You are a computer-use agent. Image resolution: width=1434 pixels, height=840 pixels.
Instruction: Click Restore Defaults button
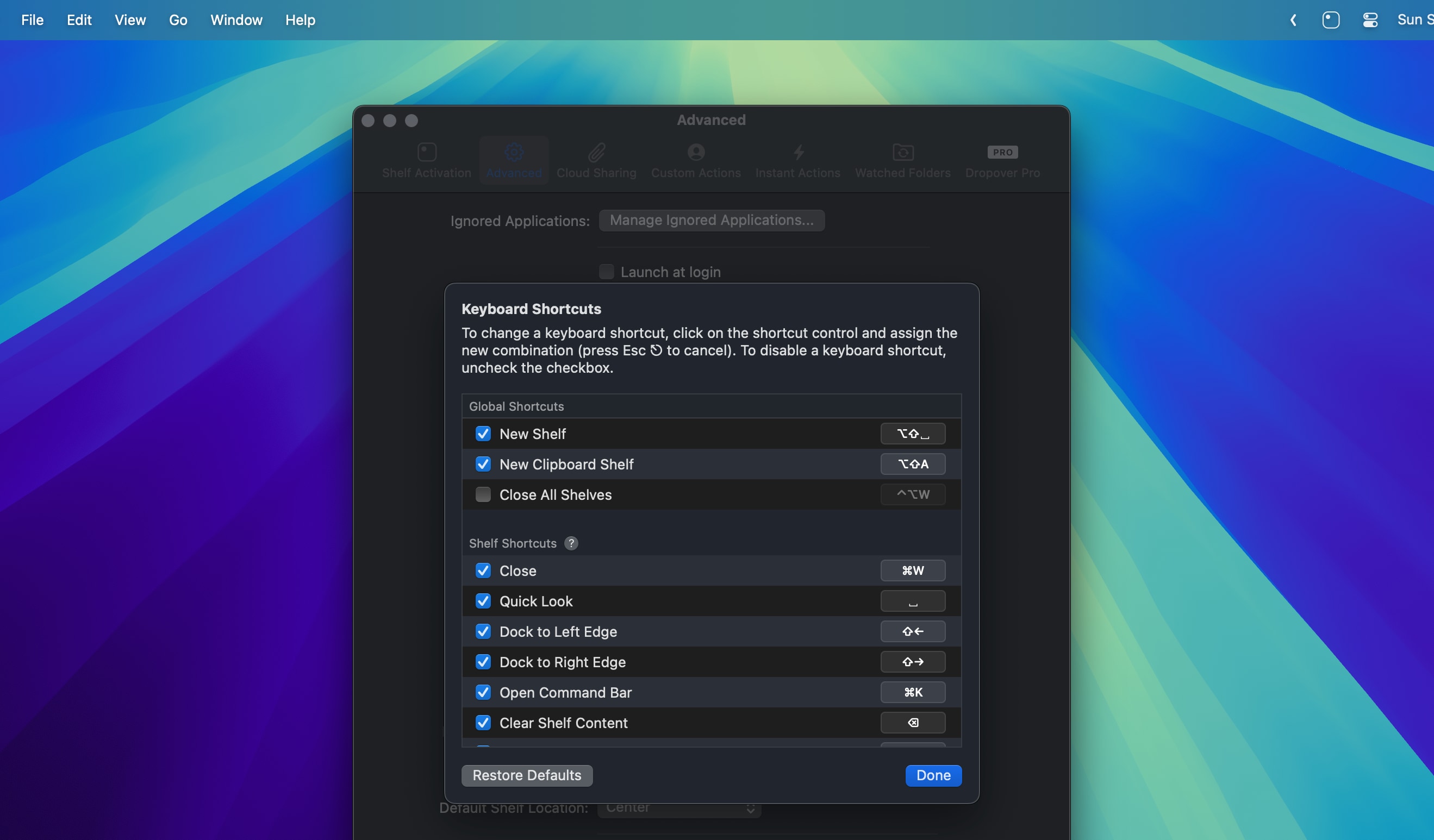tap(527, 775)
